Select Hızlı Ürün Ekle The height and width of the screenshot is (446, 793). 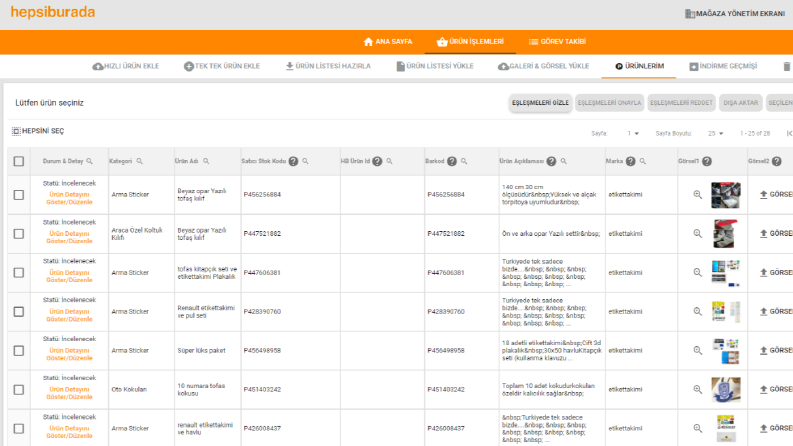[x=126, y=66]
